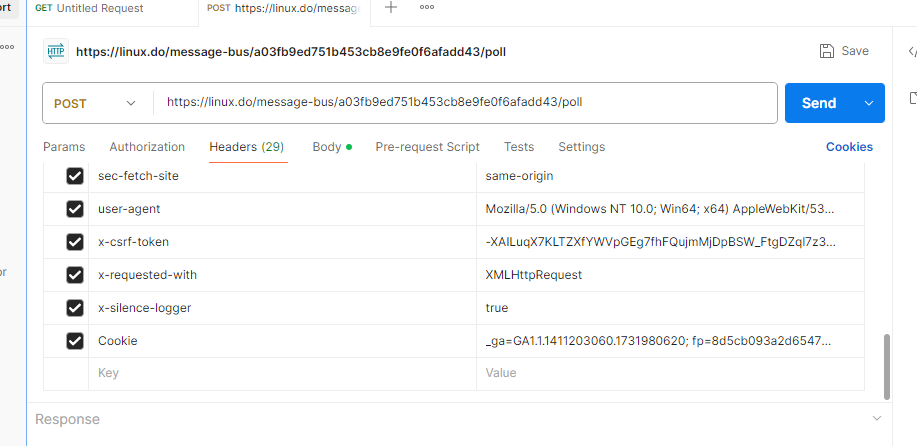Click the left sidebar three-dots options icon

(7, 47)
